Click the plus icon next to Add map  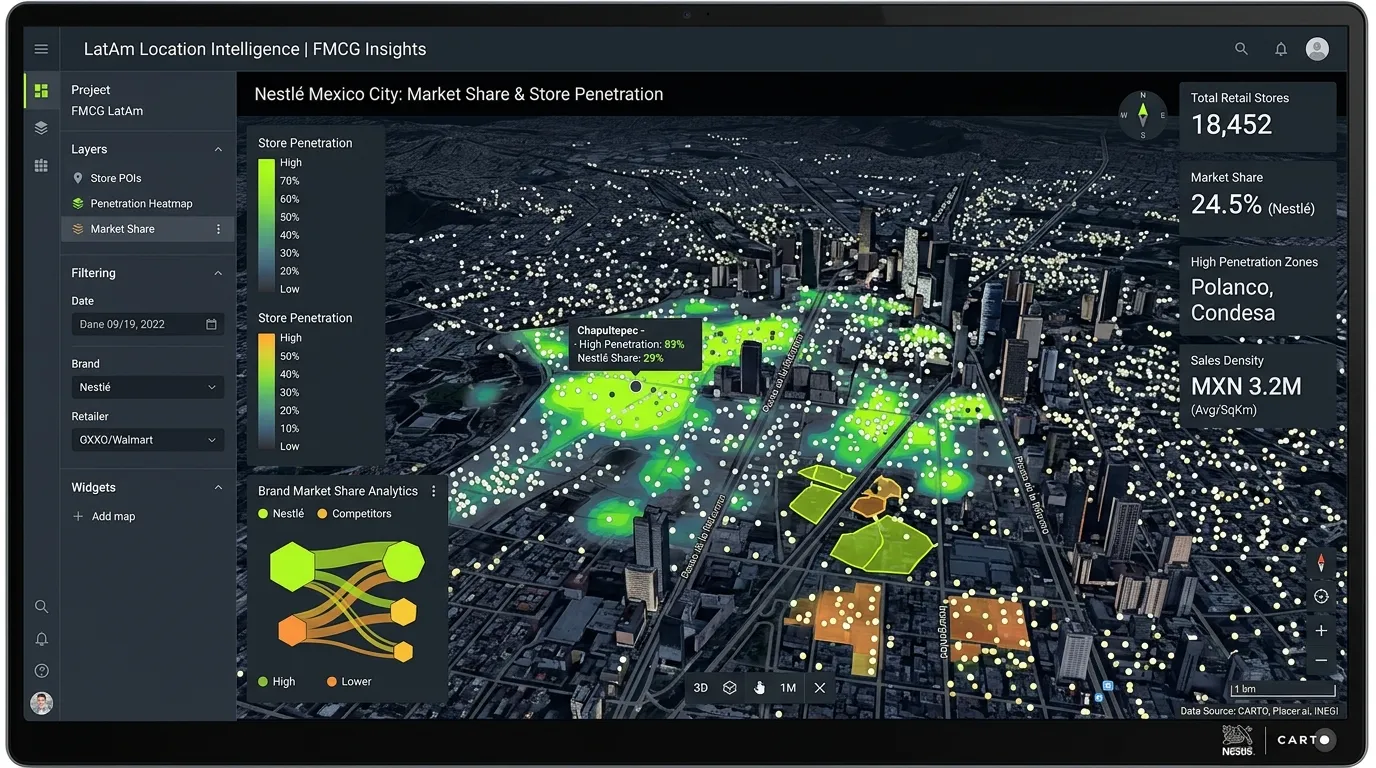tap(78, 516)
